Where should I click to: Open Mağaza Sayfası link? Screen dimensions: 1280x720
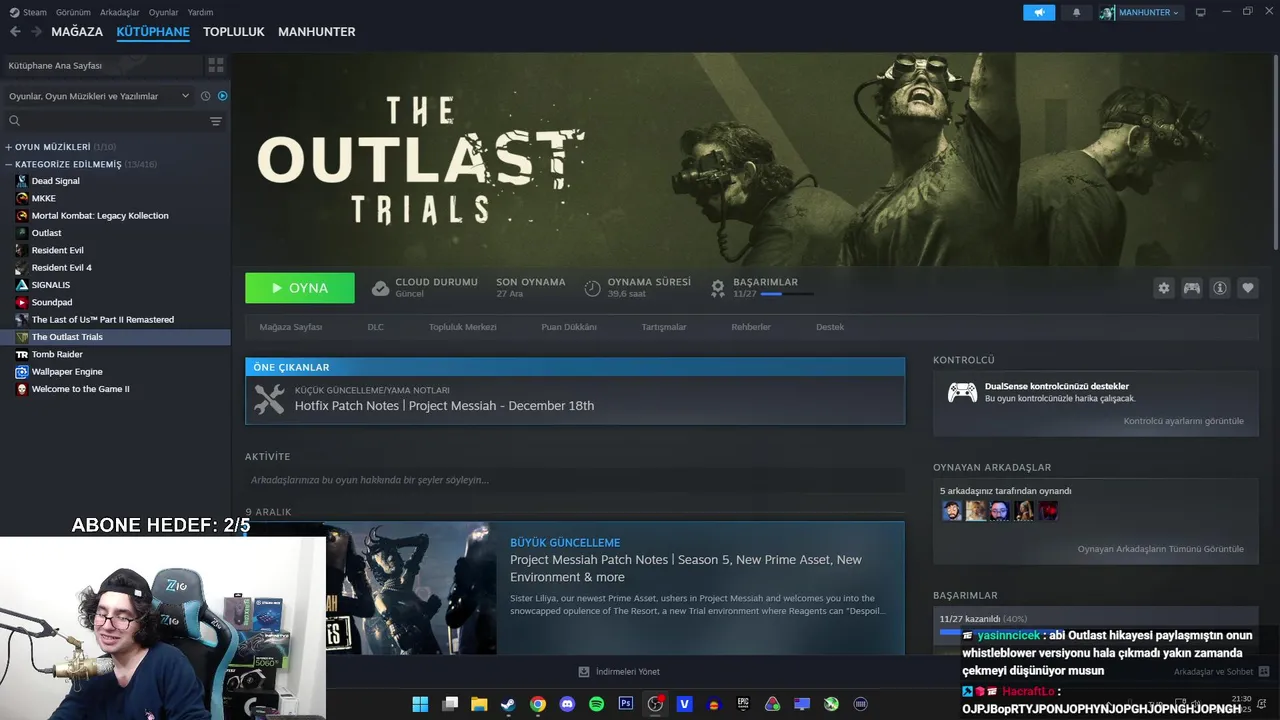click(291, 327)
